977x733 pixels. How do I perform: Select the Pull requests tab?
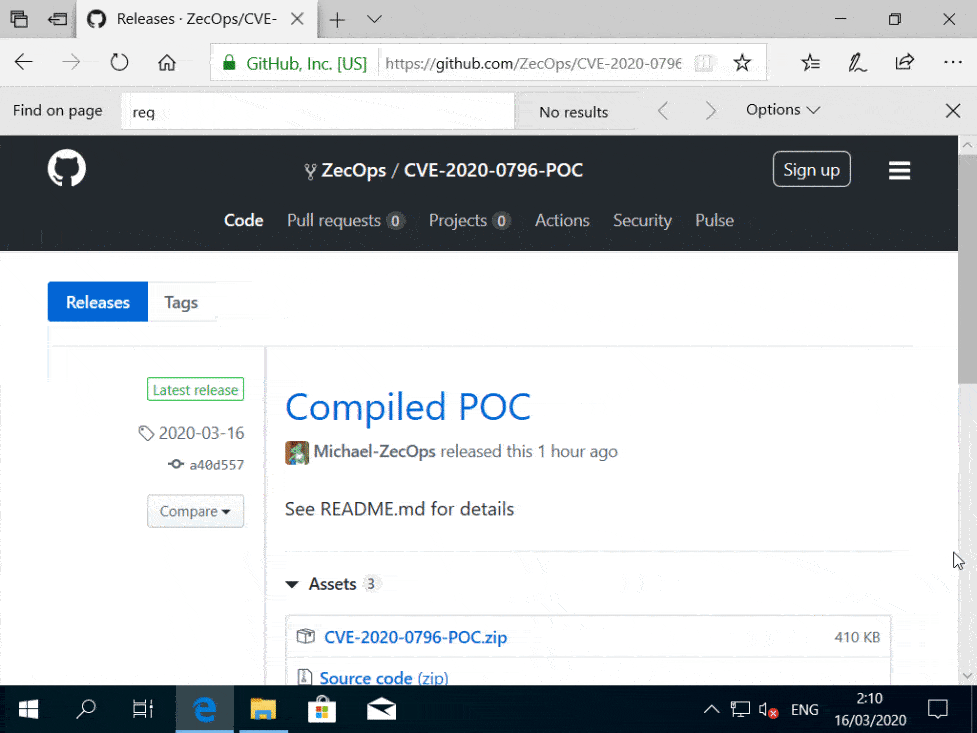click(x=346, y=220)
